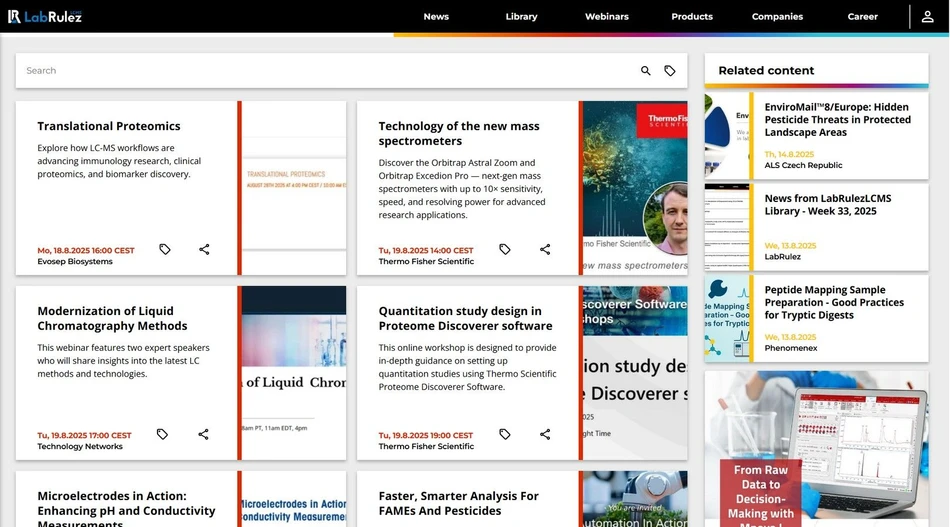Select Webinars in the top navigation
This screenshot has height=527, width=950.
click(x=607, y=17)
